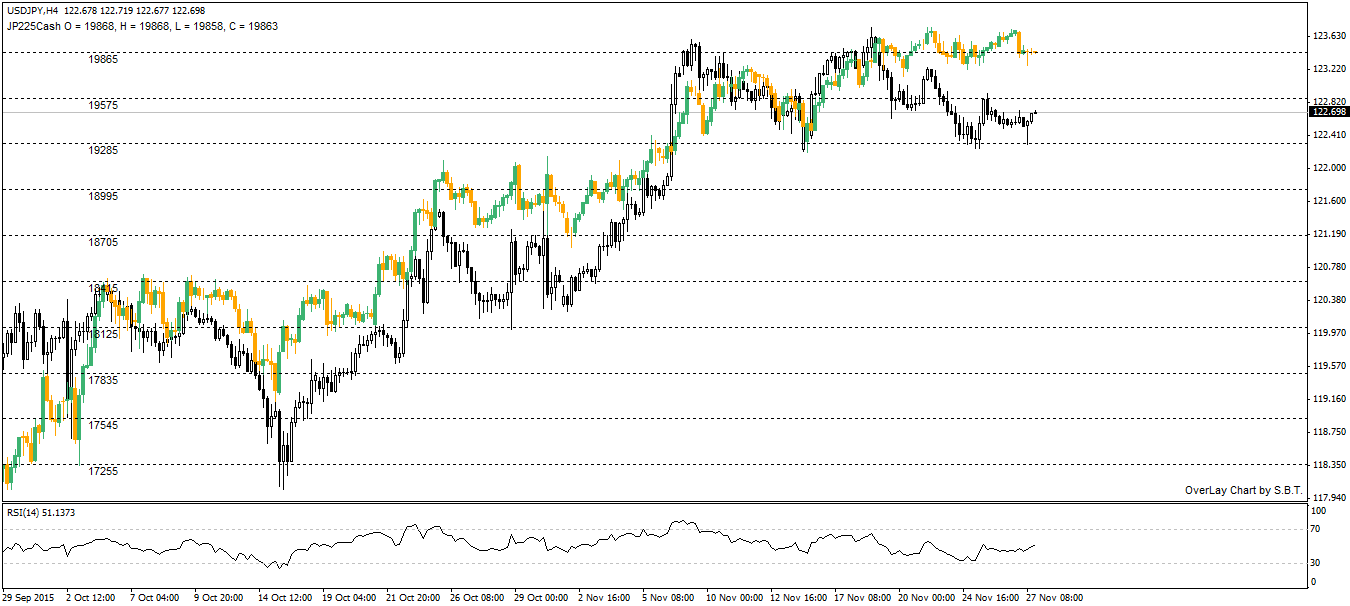
Task: Click the 120.380 price scale value
Action: coord(1329,300)
